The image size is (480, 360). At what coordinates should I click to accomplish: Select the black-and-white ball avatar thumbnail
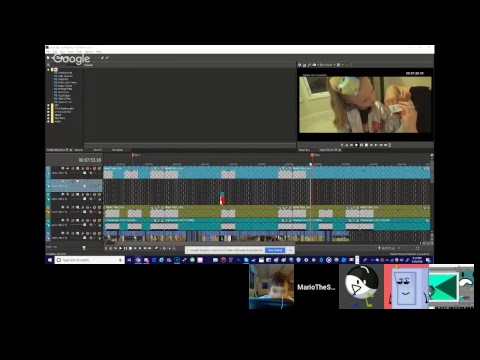tap(361, 287)
